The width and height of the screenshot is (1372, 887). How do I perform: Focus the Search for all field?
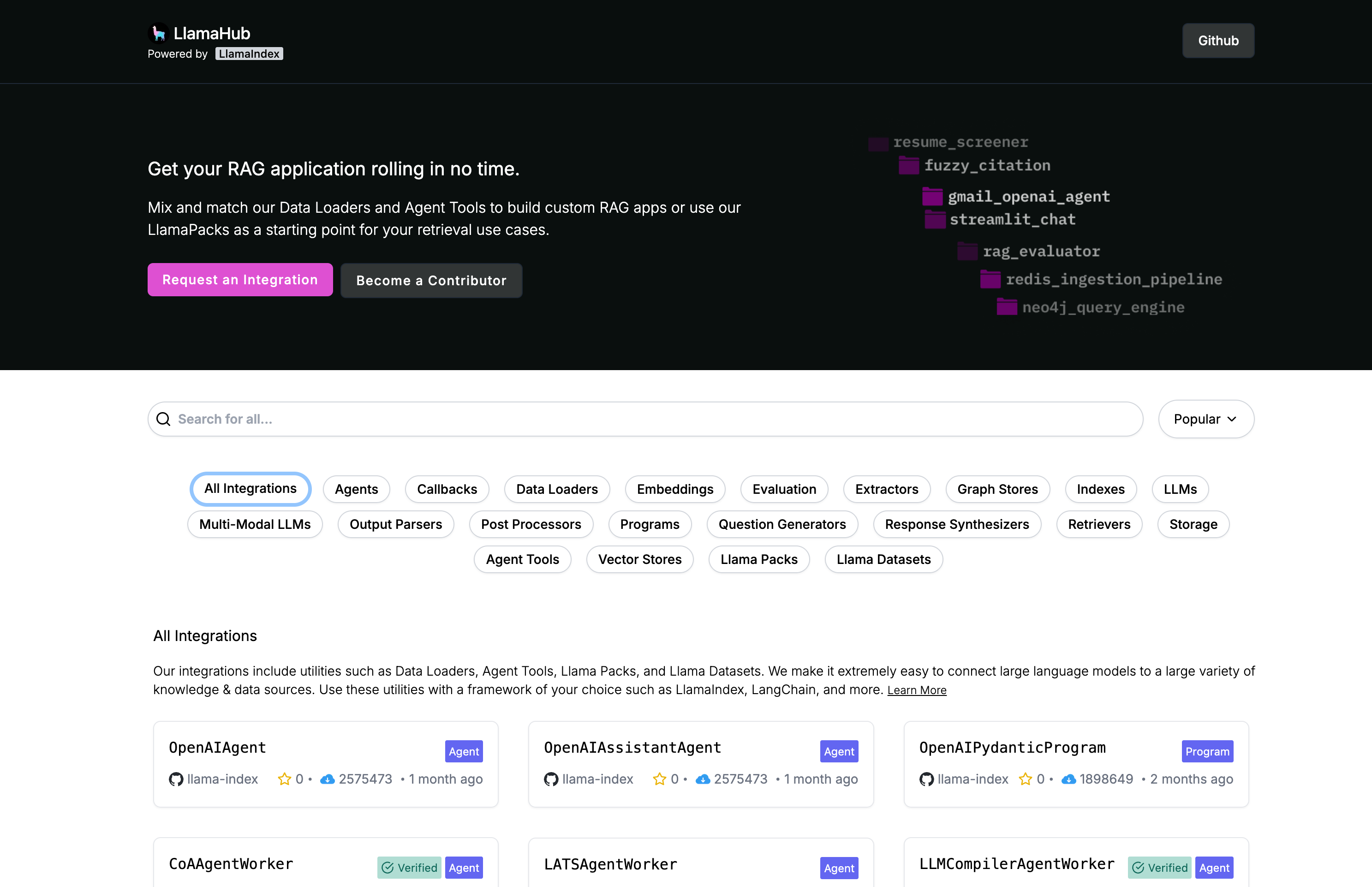(x=645, y=419)
